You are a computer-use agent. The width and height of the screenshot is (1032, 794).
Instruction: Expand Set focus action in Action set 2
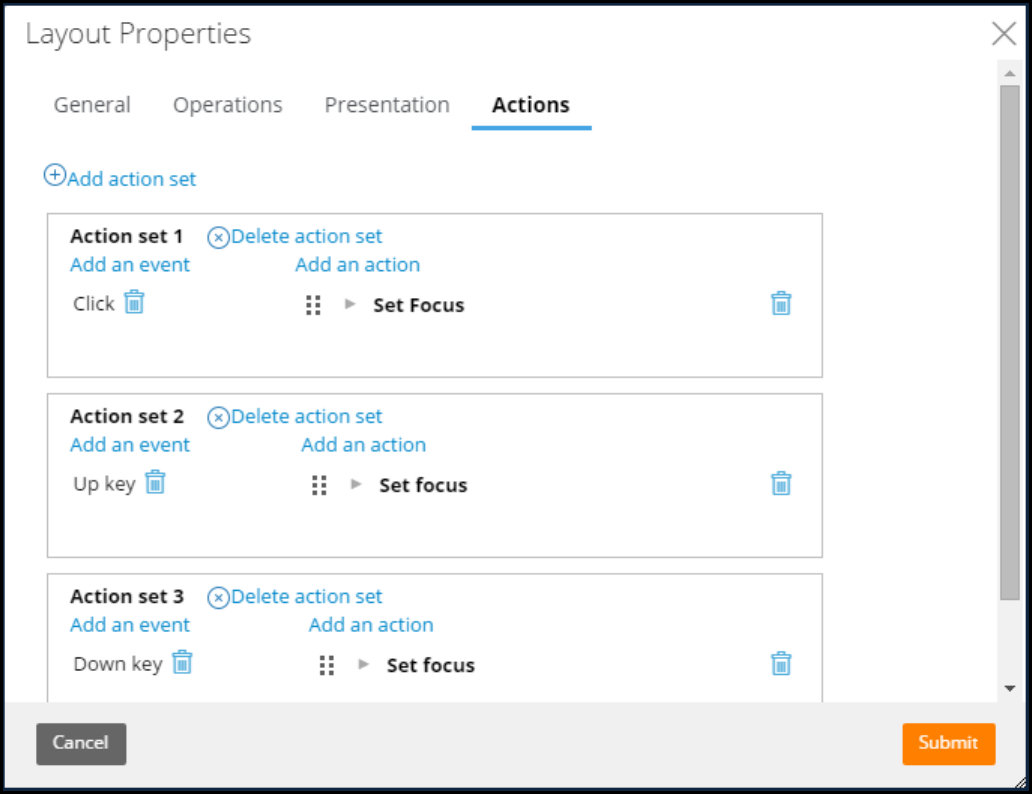356,484
